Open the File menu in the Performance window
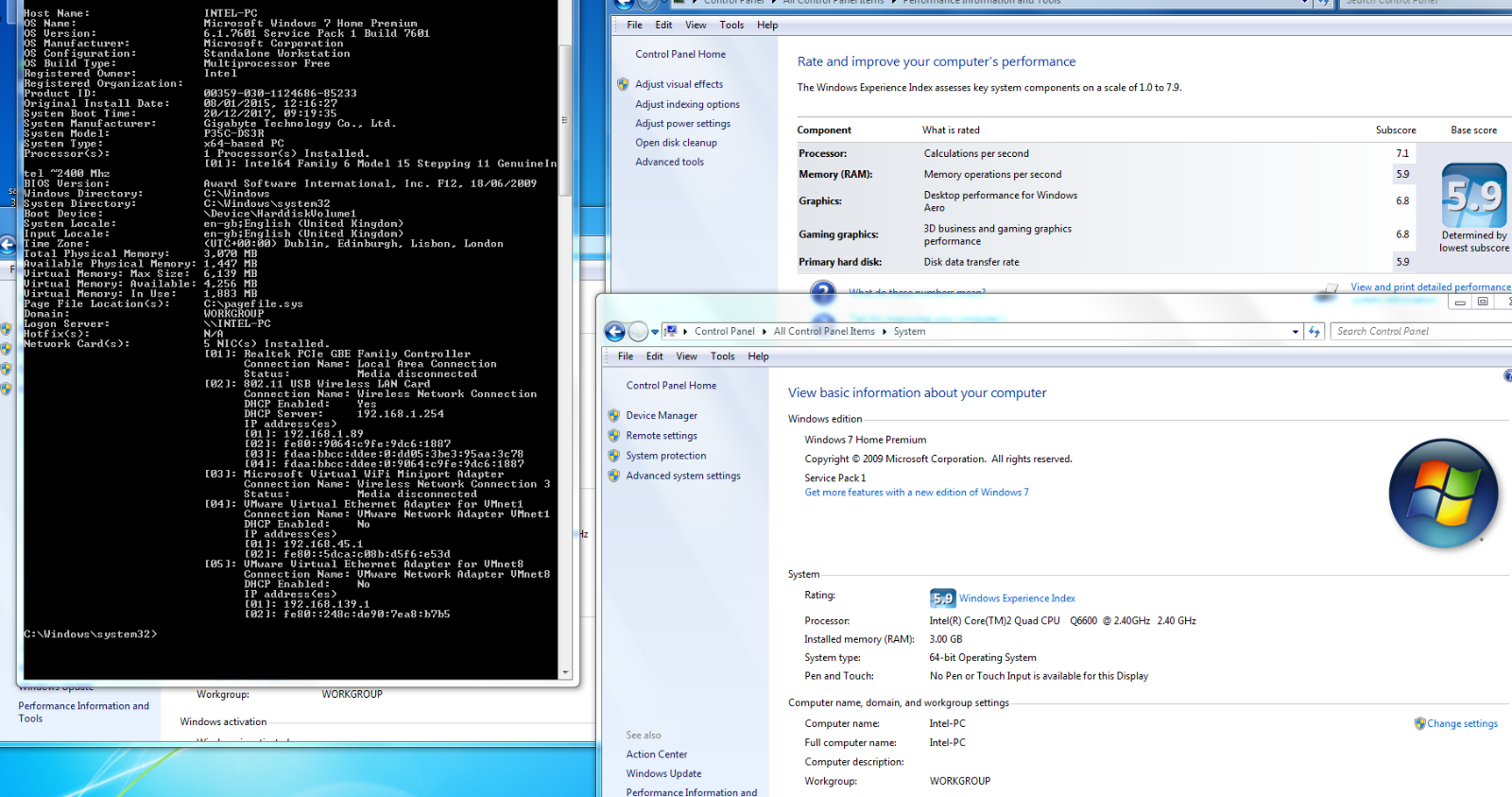 click(x=635, y=26)
